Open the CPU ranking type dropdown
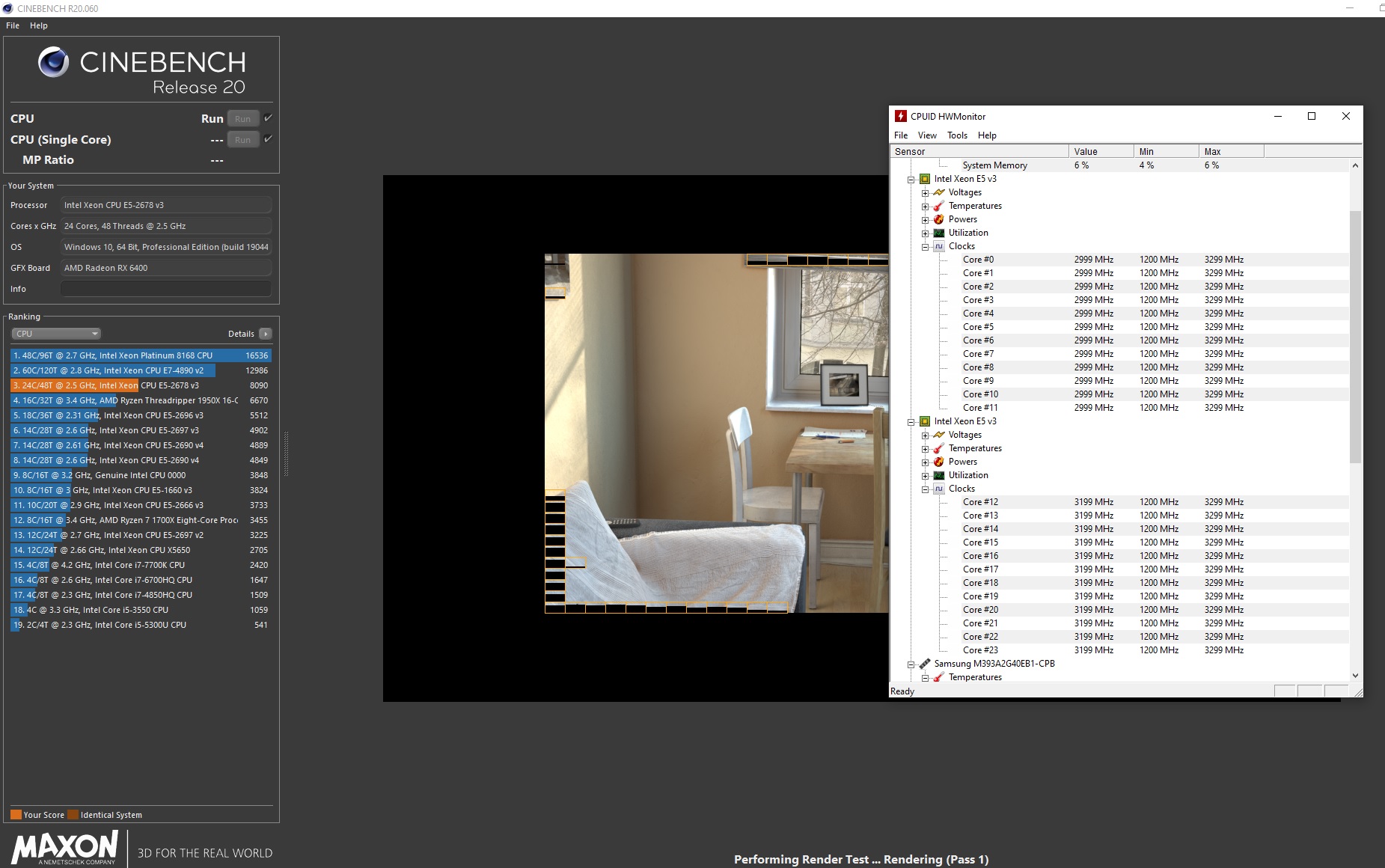The width and height of the screenshot is (1385, 868). click(56, 334)
